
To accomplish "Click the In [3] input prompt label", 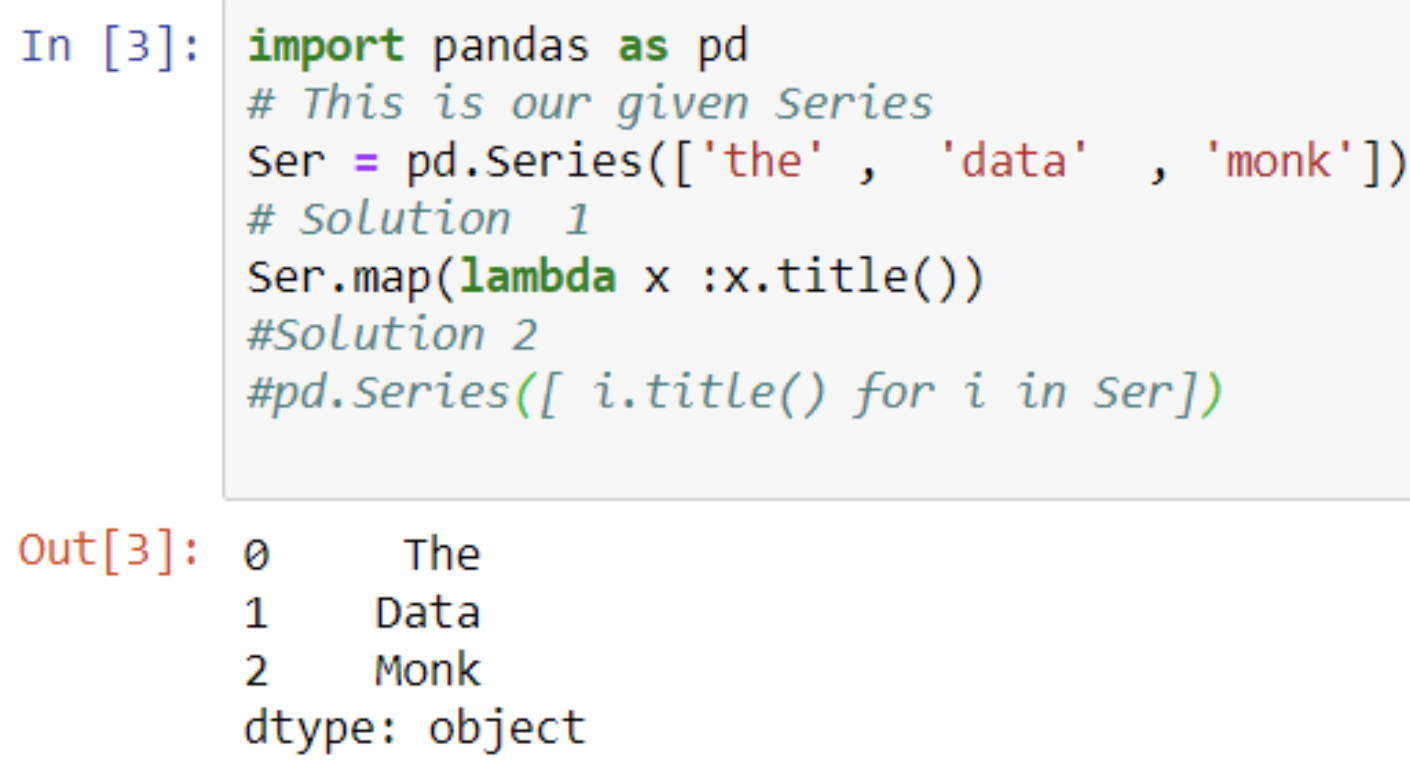I will 111,46.
